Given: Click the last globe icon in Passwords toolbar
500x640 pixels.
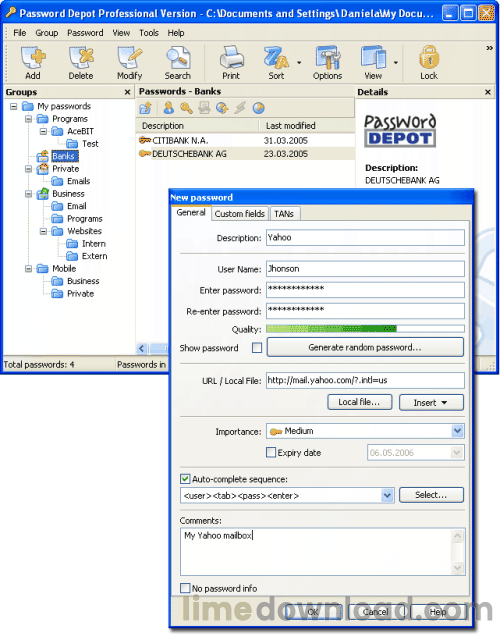Looking at the screenshot, I should coord(258,108).
